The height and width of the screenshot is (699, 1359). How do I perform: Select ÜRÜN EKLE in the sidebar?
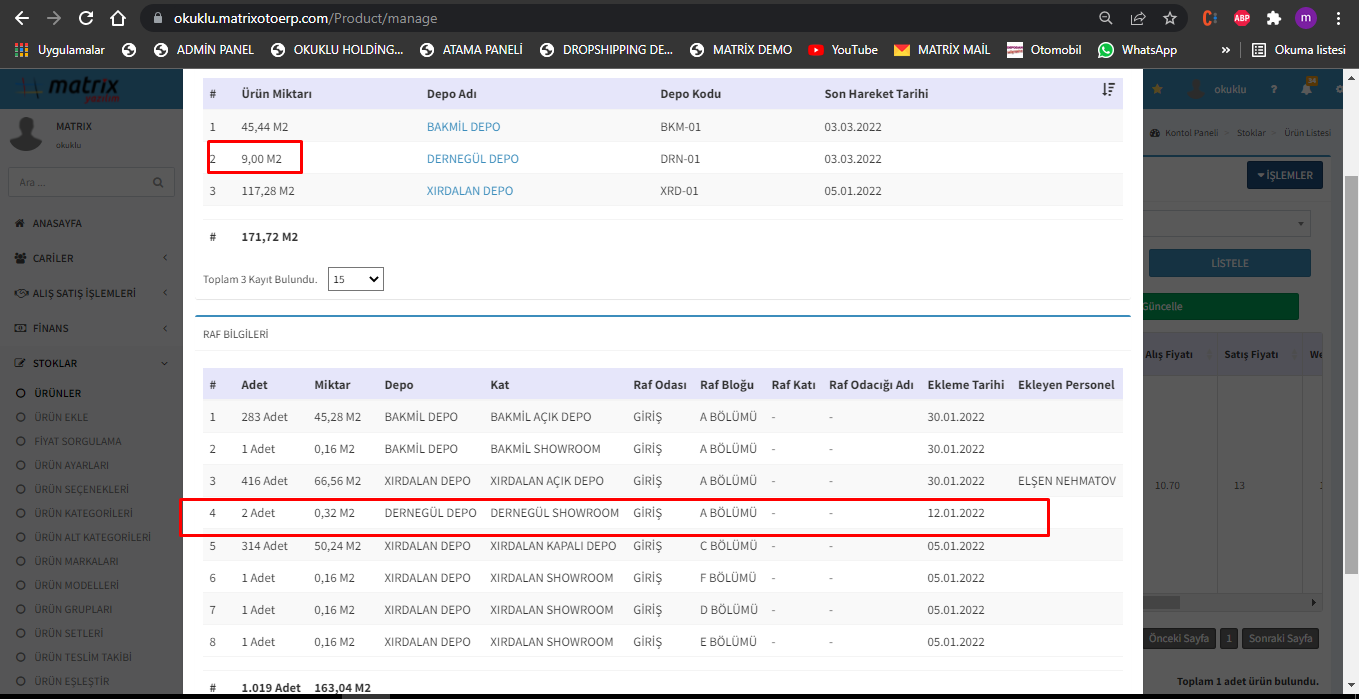click(x=61, y=417)
